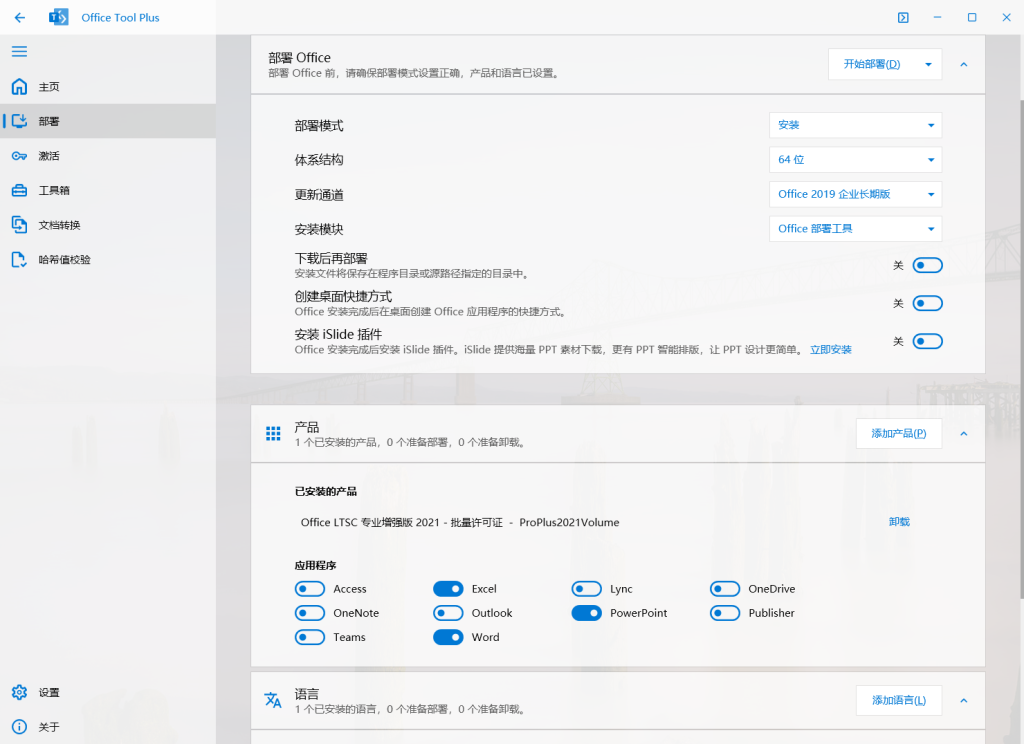
Task: Change the 体系结构 selection dropdown
Action: pyautogui.click(x=855, y=159)
